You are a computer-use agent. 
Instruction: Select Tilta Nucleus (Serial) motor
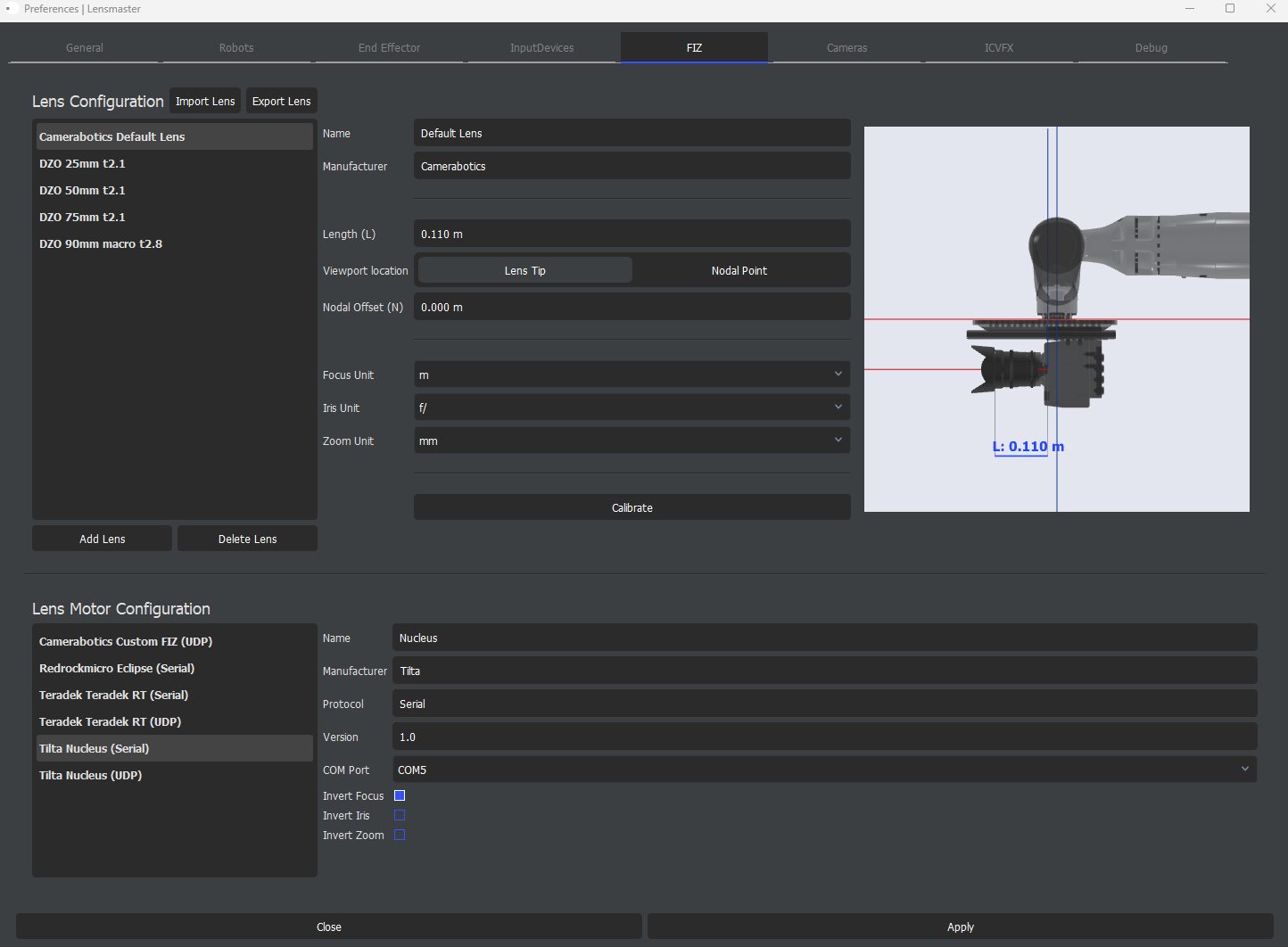pyautogui.click(x=175, y=748)
